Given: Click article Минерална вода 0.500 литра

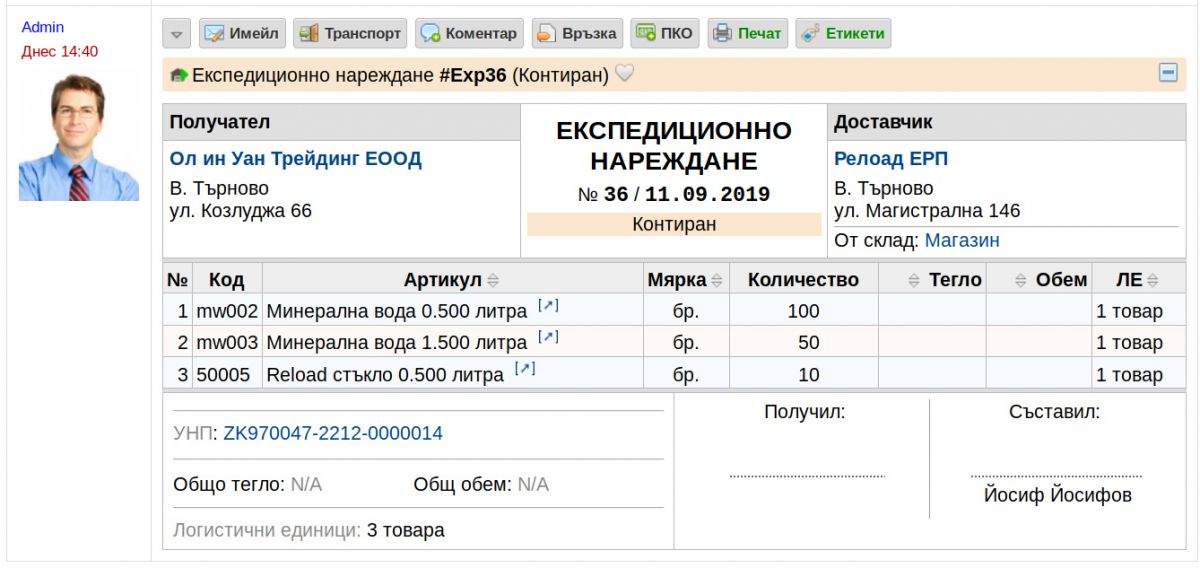Looking at the screenshot, I should pyautogui.click(x=396, y=311).
